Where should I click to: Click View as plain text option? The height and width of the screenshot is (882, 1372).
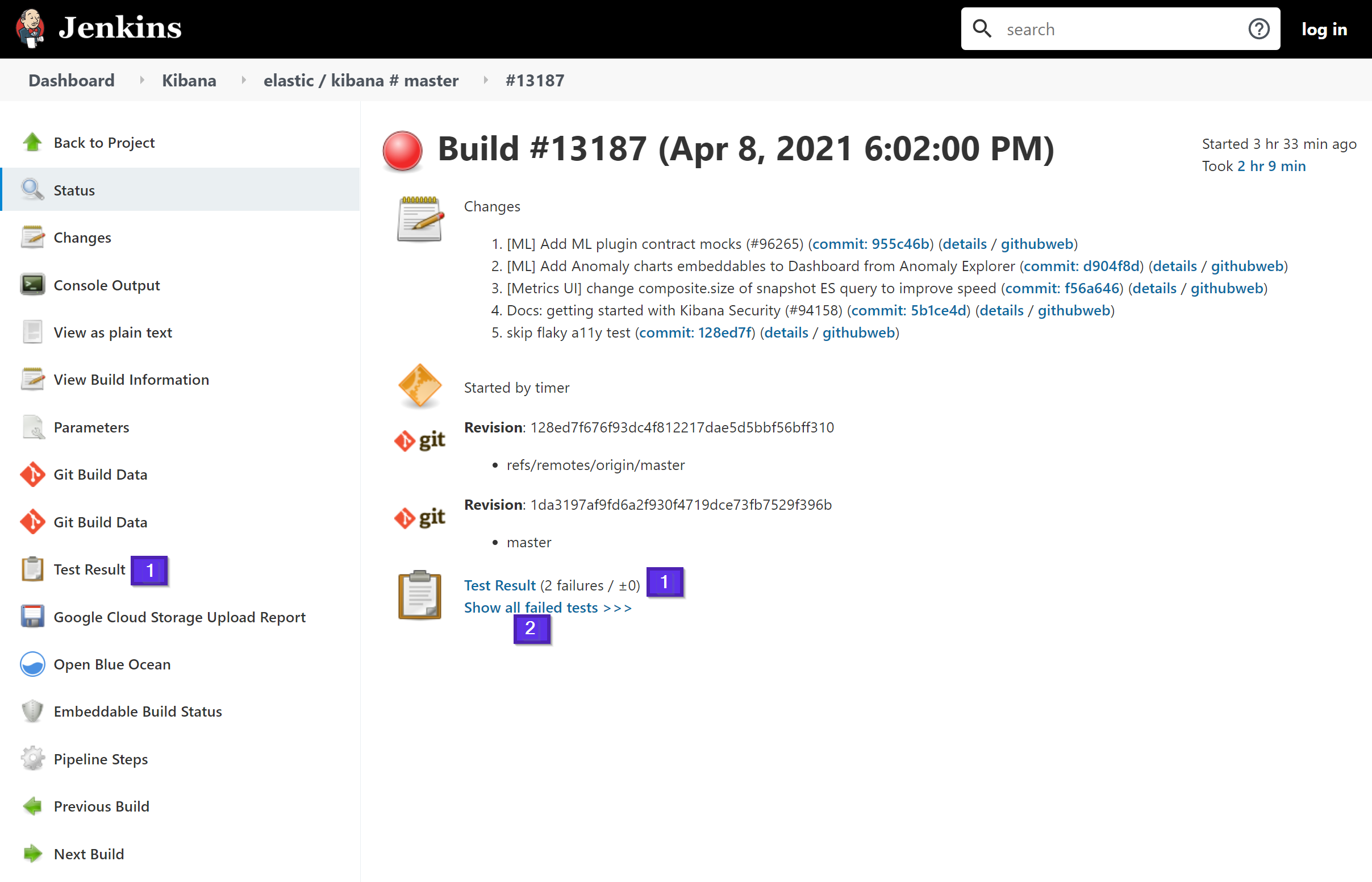click(112, 332)
